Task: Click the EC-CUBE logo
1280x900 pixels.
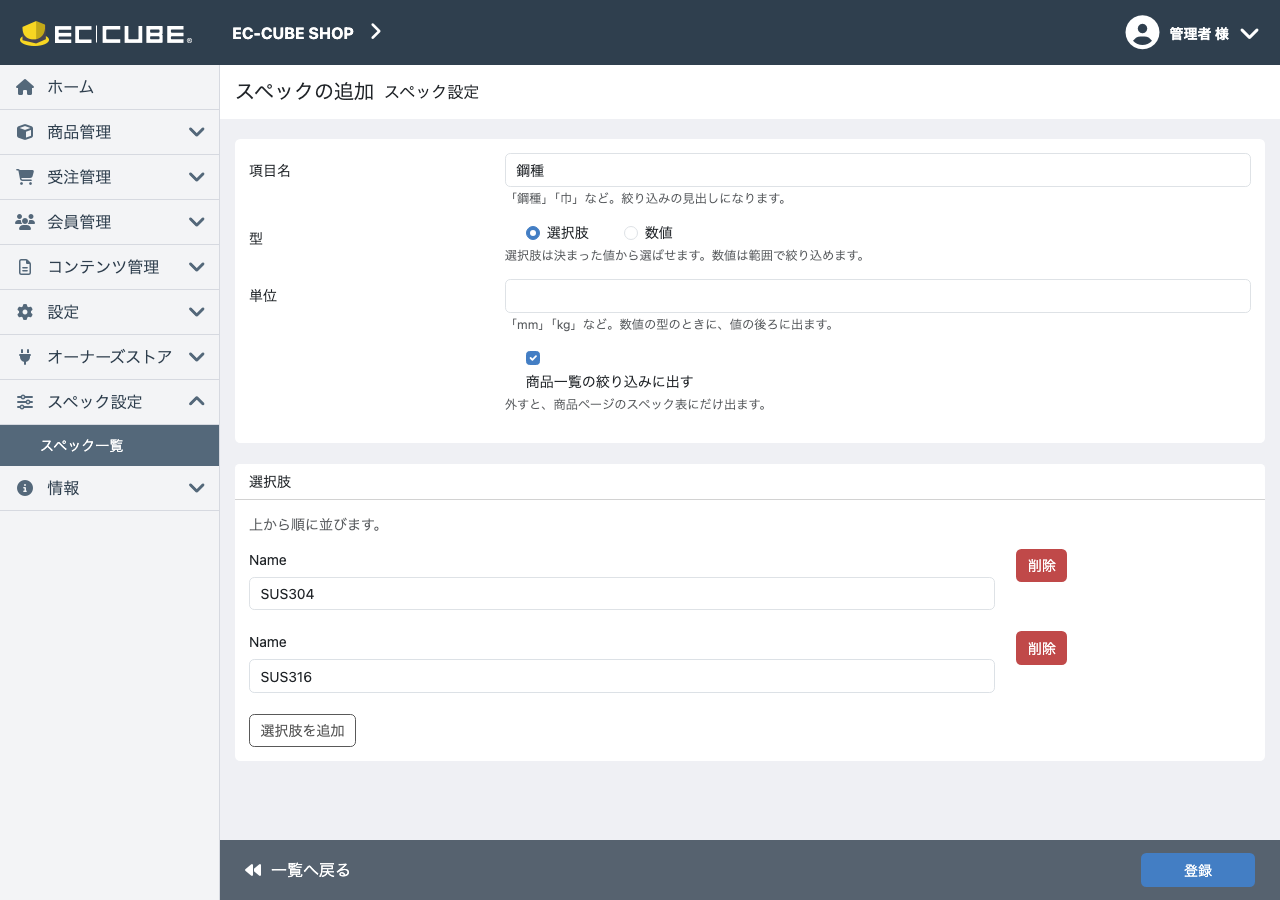Action: (x=106, y=33)
